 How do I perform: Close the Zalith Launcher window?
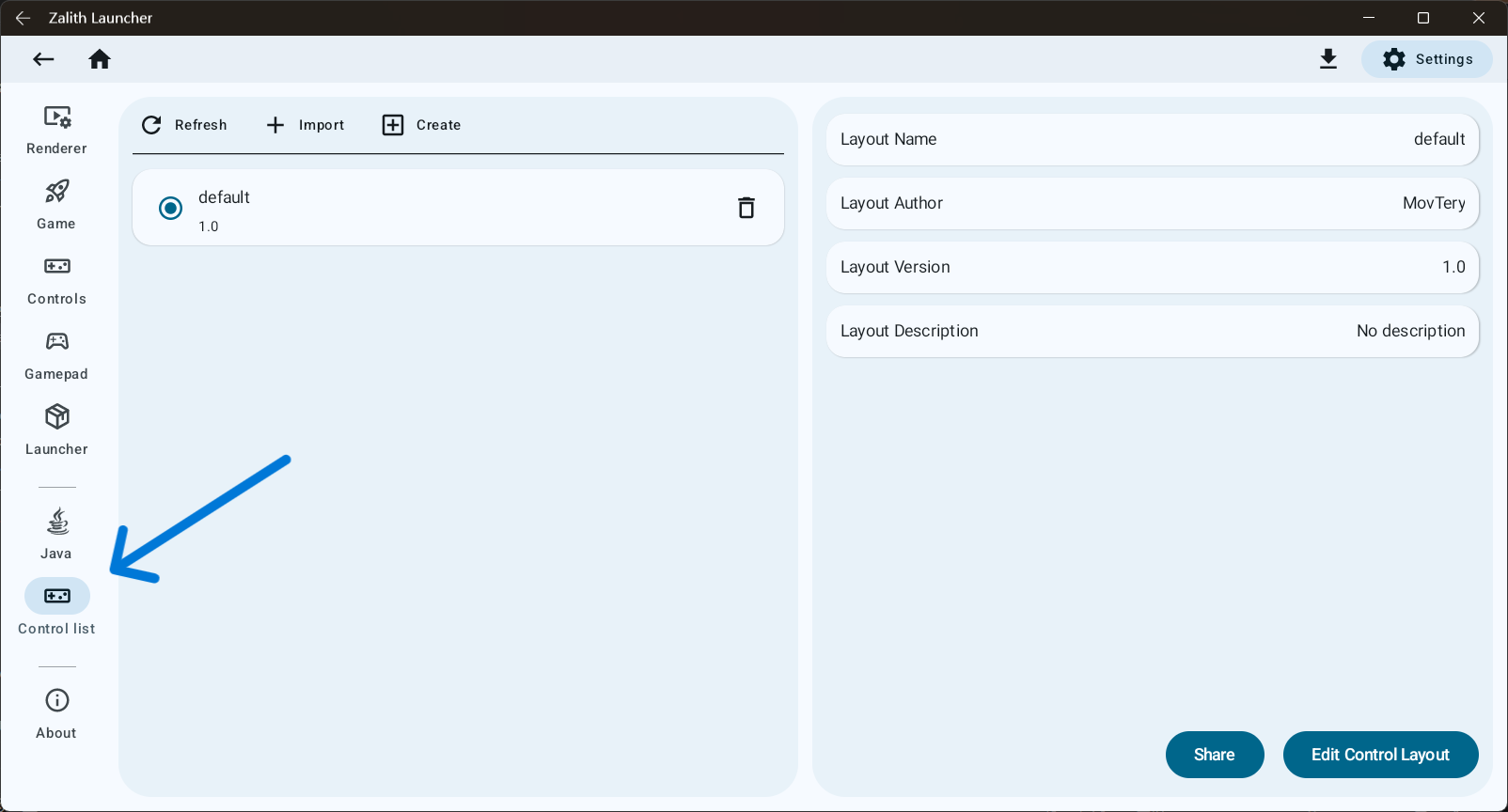[1479, 18]
